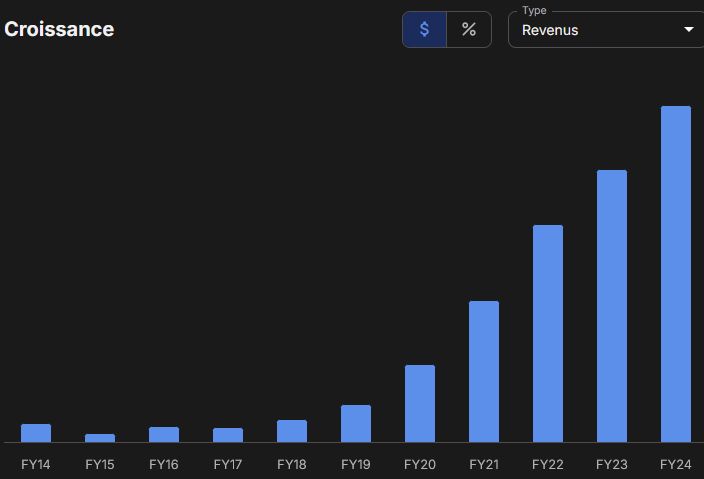Select the FY18 bar

point(292,431)
